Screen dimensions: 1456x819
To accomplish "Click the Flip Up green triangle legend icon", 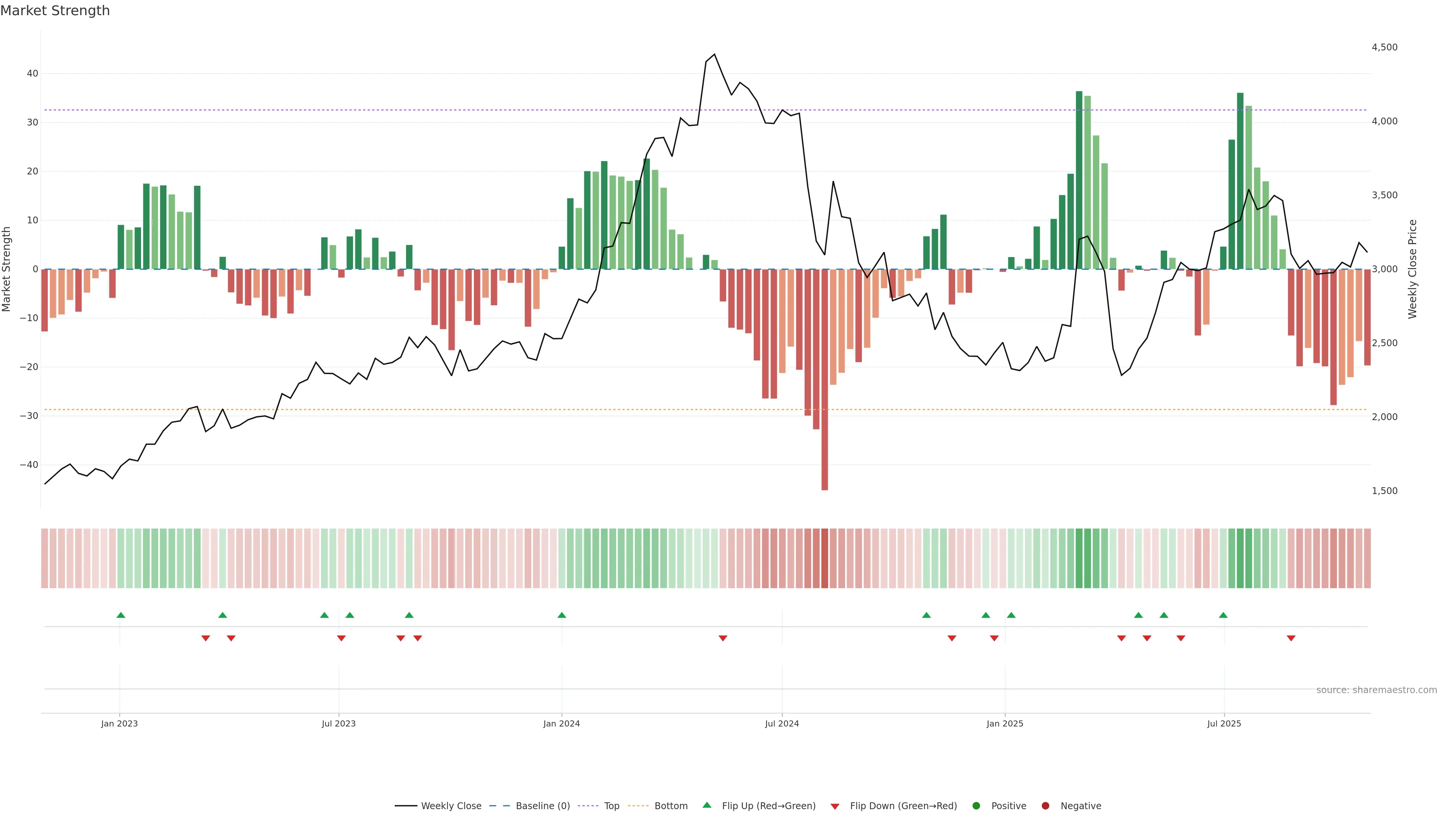I will [x=706, y=805].
